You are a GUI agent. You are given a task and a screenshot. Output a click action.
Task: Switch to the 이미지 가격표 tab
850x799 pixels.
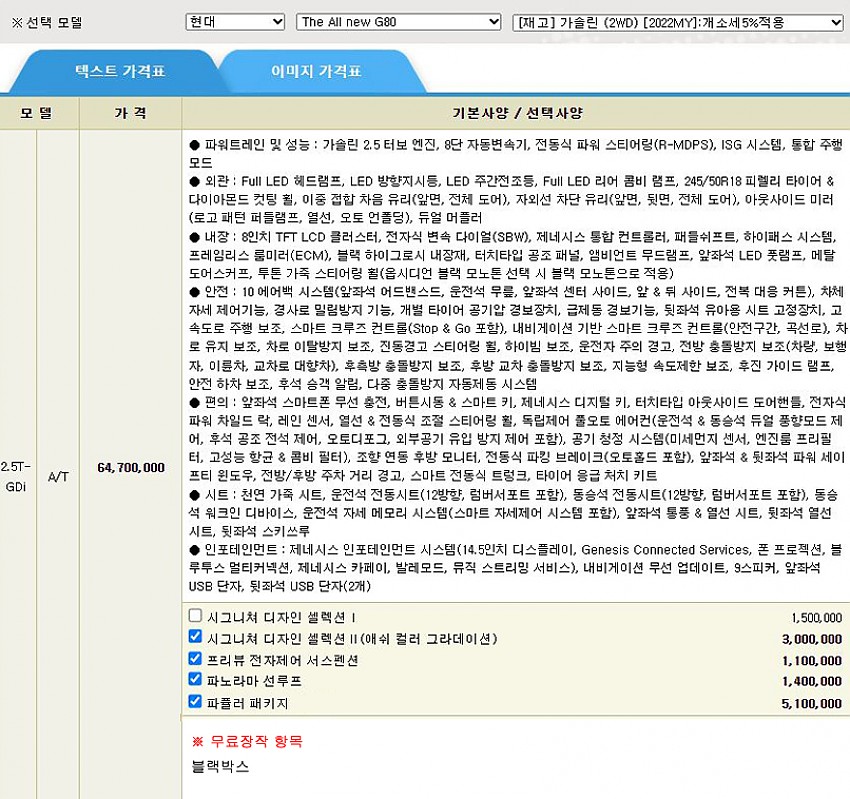point(316,72)
